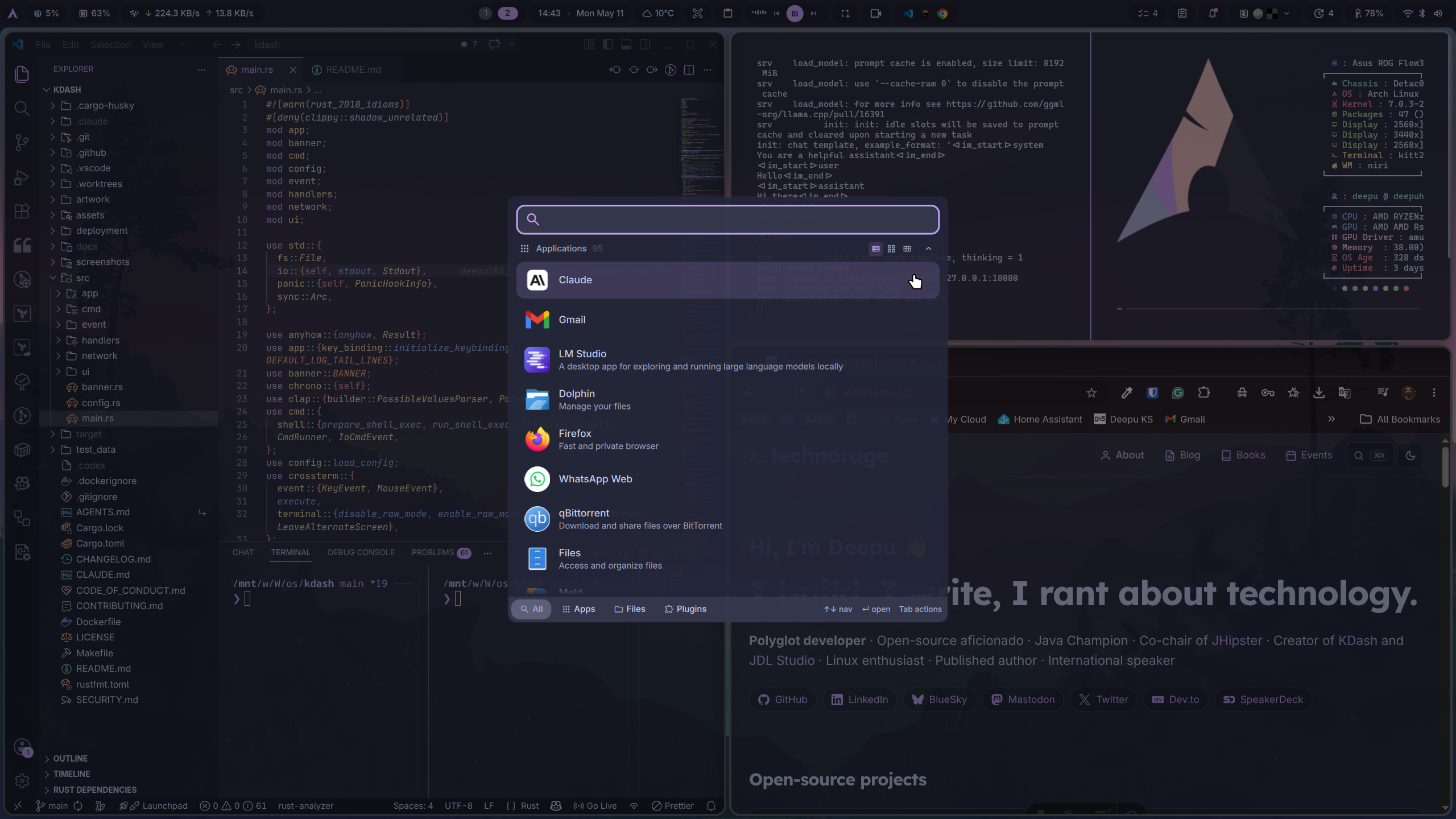
Task: Open LM Studio from the launcher
Action: (727, 359)
